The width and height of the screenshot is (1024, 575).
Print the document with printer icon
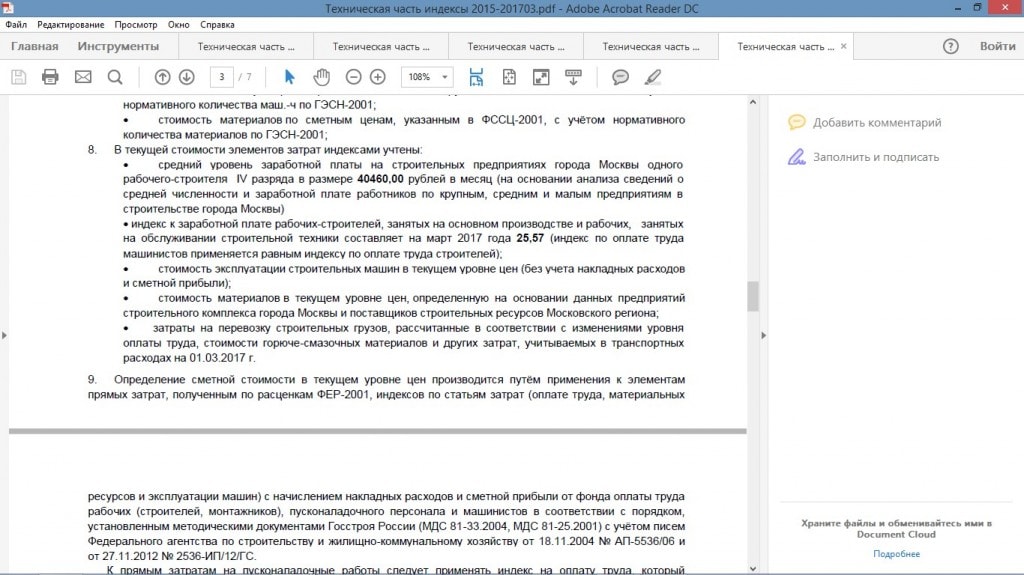[50, 77]
